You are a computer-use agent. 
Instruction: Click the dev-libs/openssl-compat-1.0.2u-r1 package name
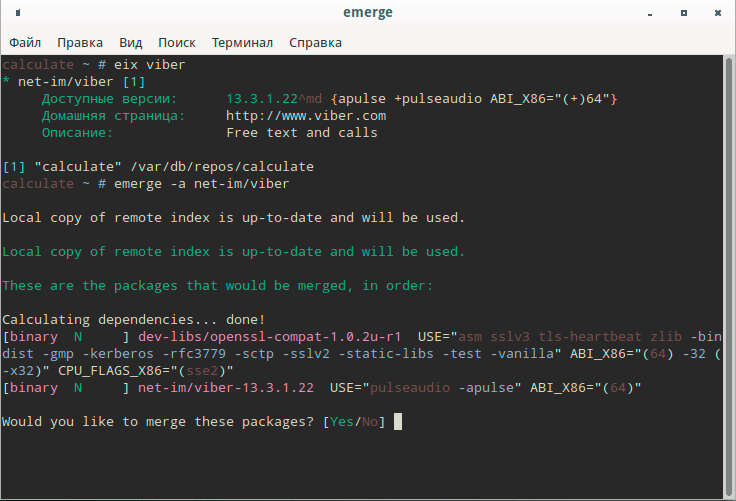269,337
